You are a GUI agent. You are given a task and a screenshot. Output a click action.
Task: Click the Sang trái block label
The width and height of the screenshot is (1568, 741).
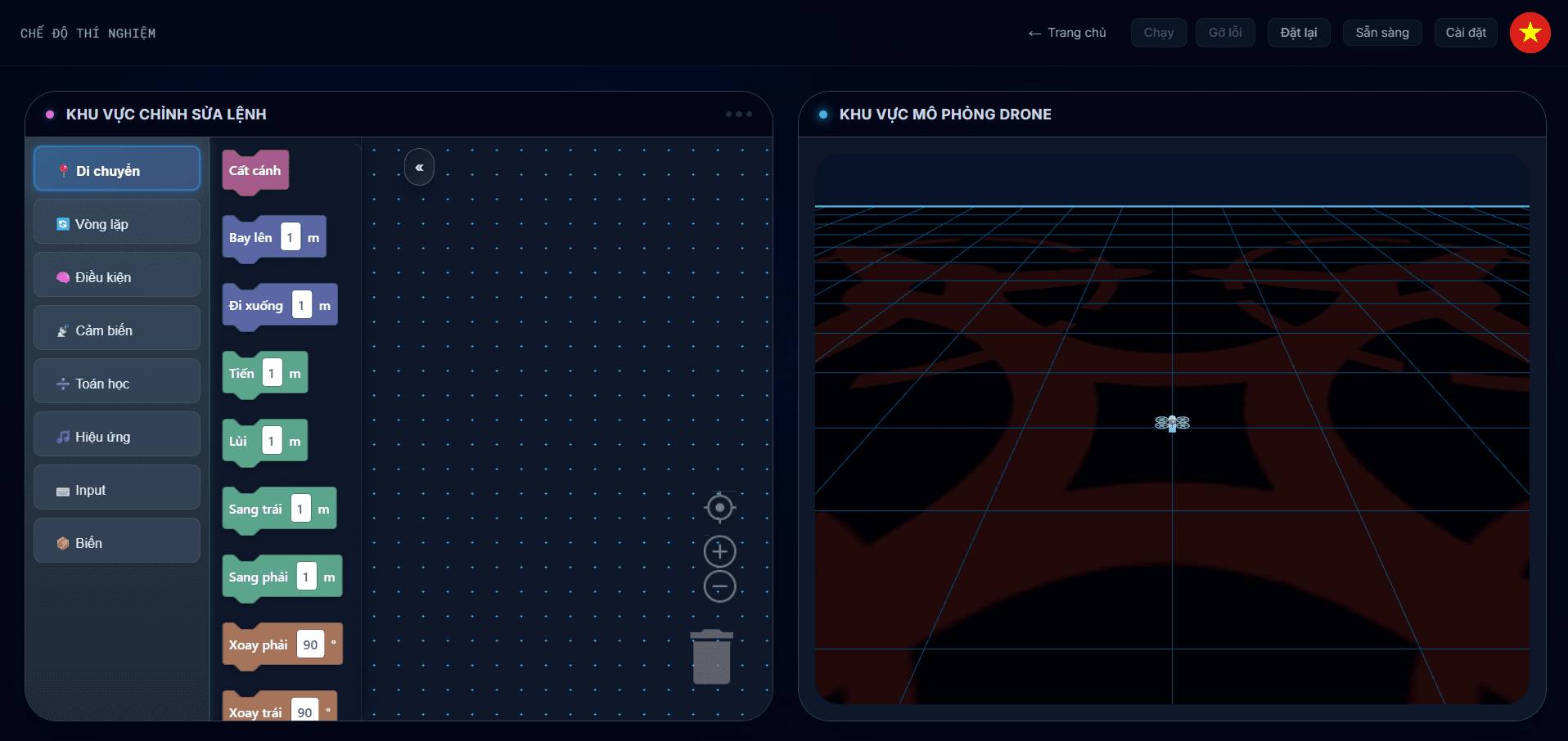[x=255, y=510]
